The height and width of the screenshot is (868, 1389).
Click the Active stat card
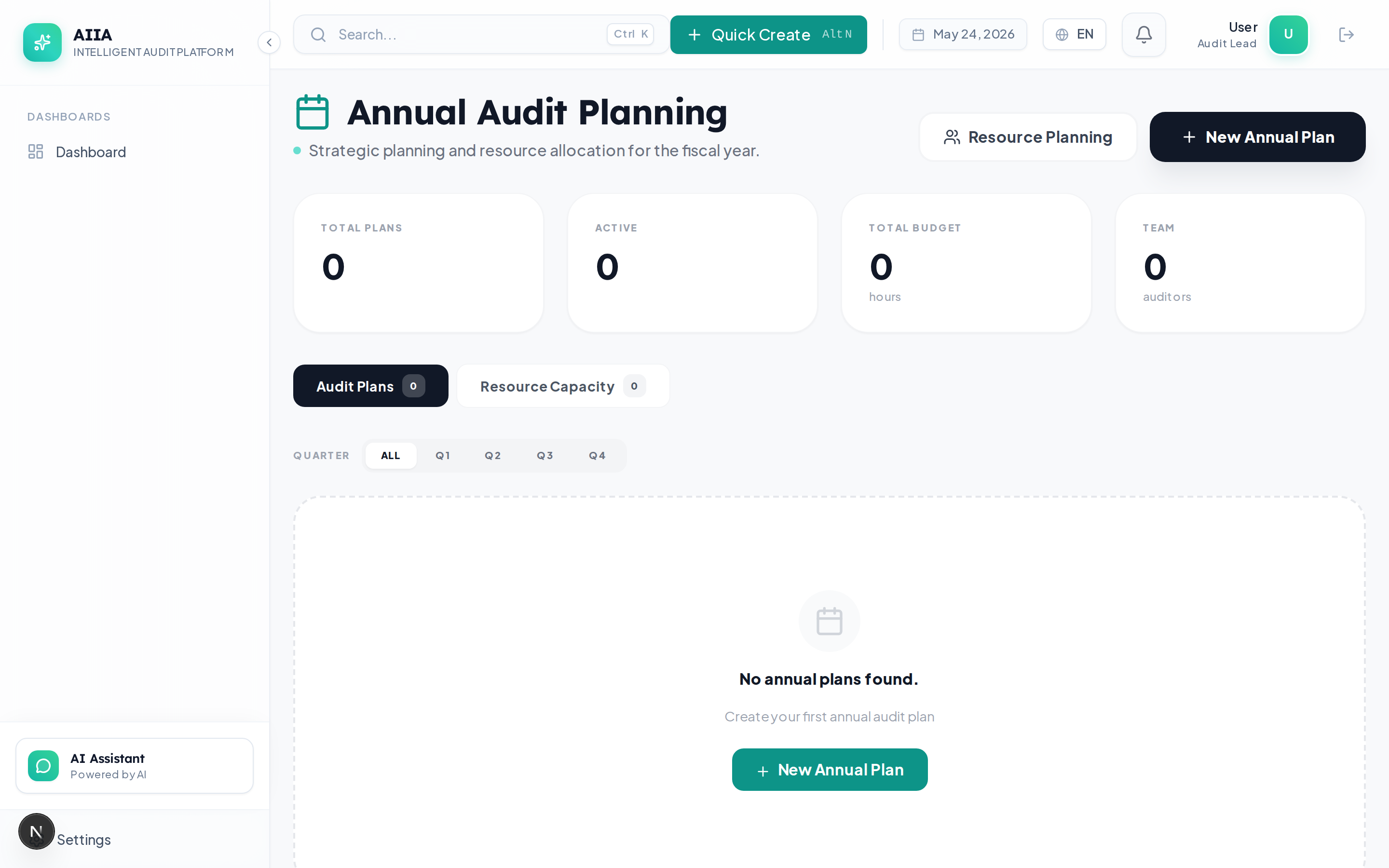692,263
